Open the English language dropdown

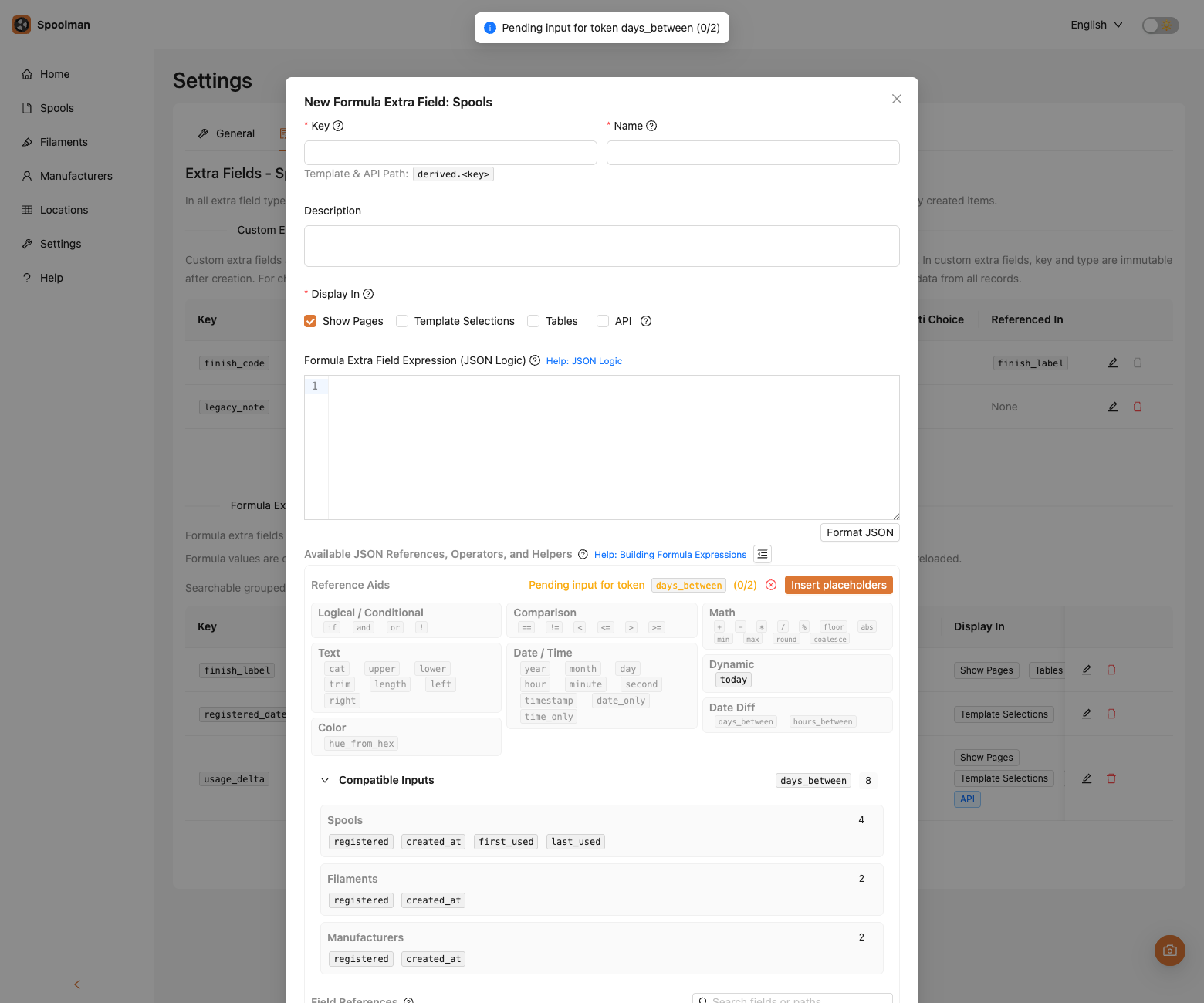1097,25
